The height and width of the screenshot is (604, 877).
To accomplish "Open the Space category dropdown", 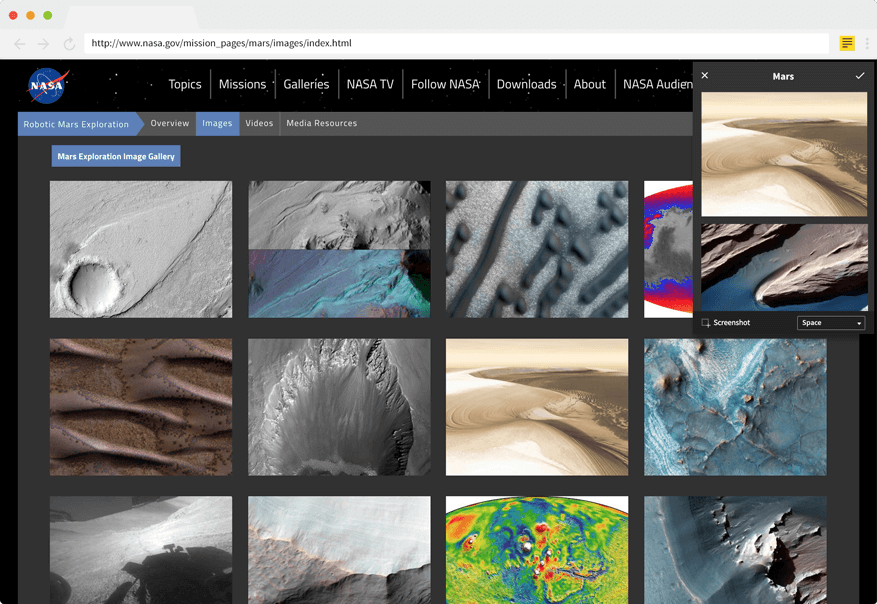I will pyautogui.click(x=831, y=323).
